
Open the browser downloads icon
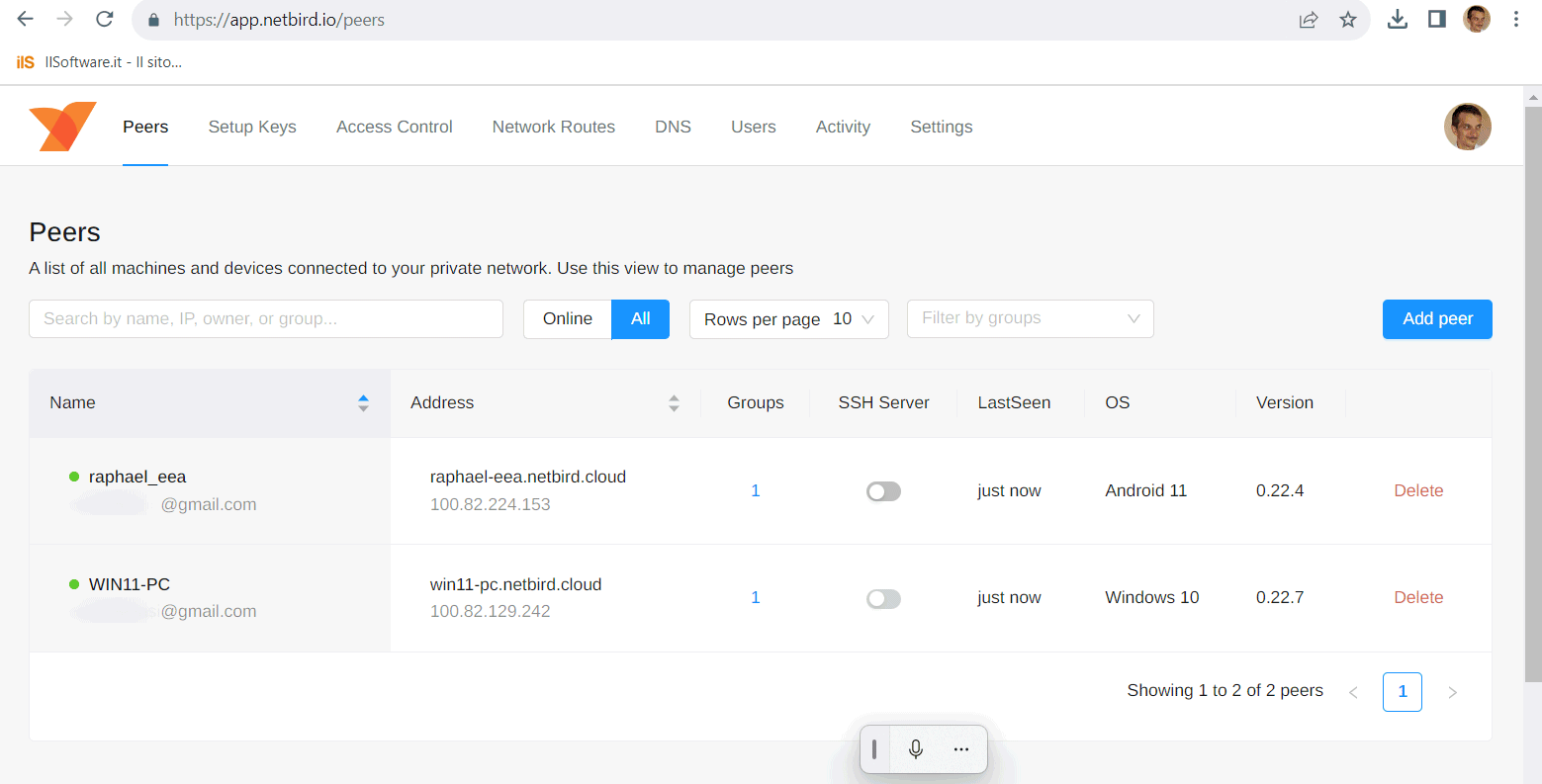tap(1398, 19)
